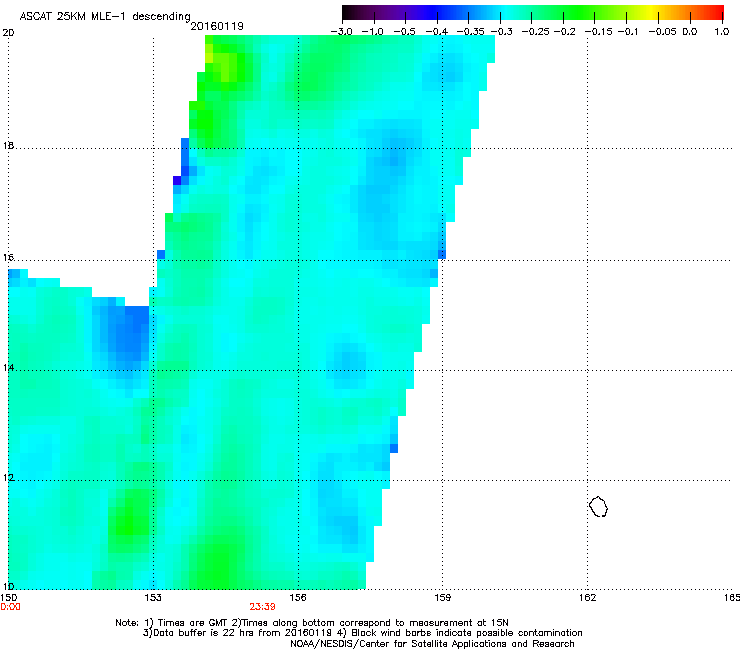The height and width of the screenshot is (650, 740).
Task: Click the colorbar label -0.3
Action: pyautogui.click(x=501, y=32)
